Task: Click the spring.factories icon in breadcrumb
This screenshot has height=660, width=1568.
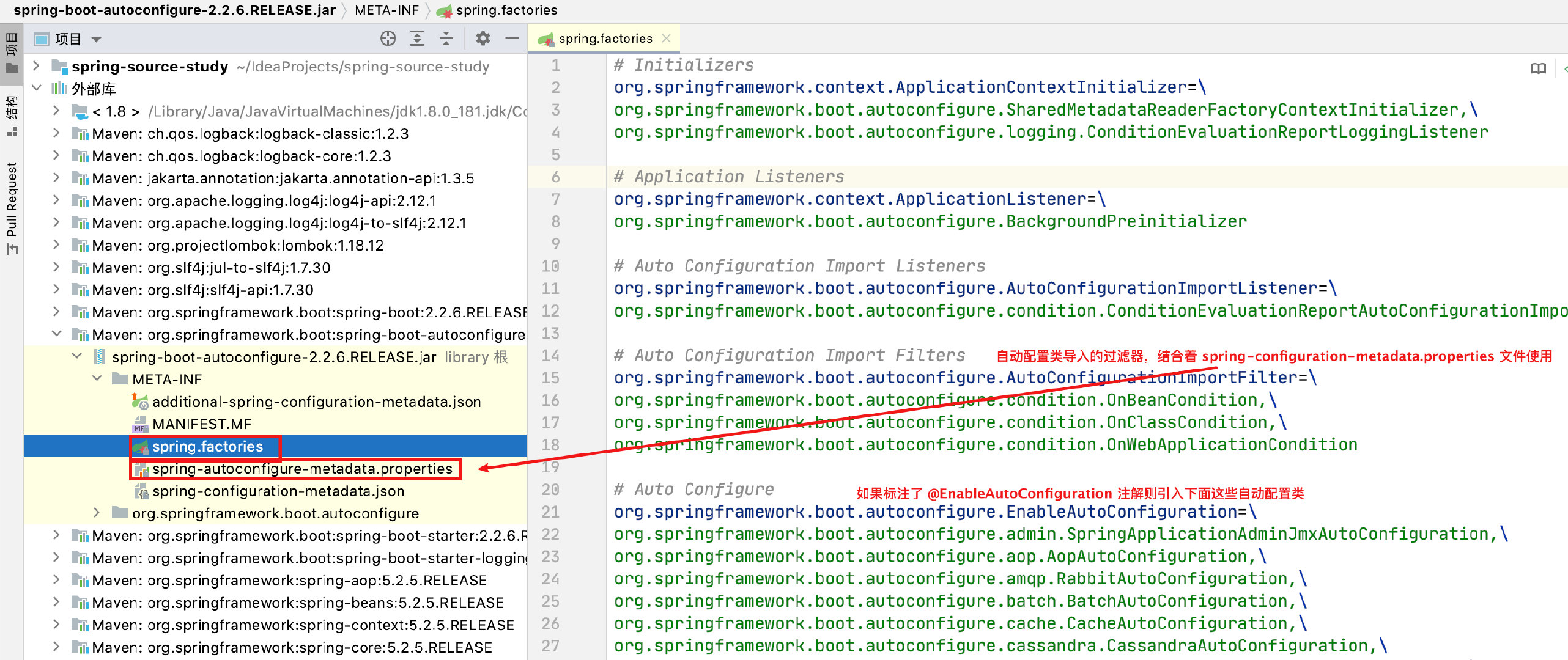Action: (x=445, y=10)
